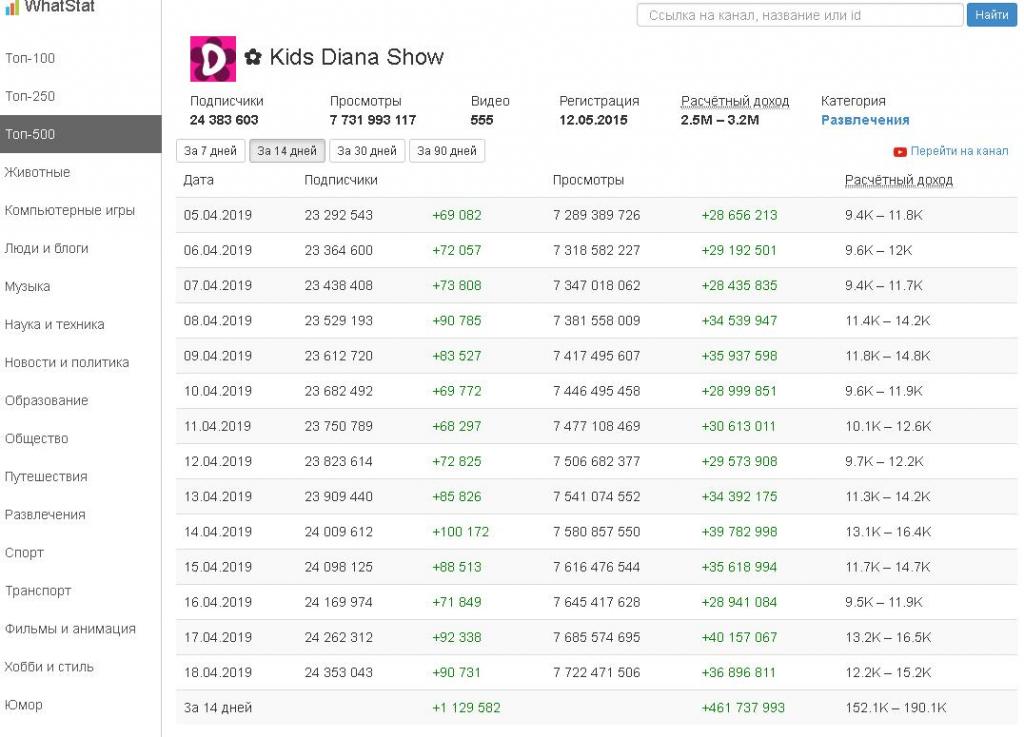Open the Развлечения category link under Категория
Viewport: 1024px width, 737px height.
pyautogui.click(x=865, y=120)
